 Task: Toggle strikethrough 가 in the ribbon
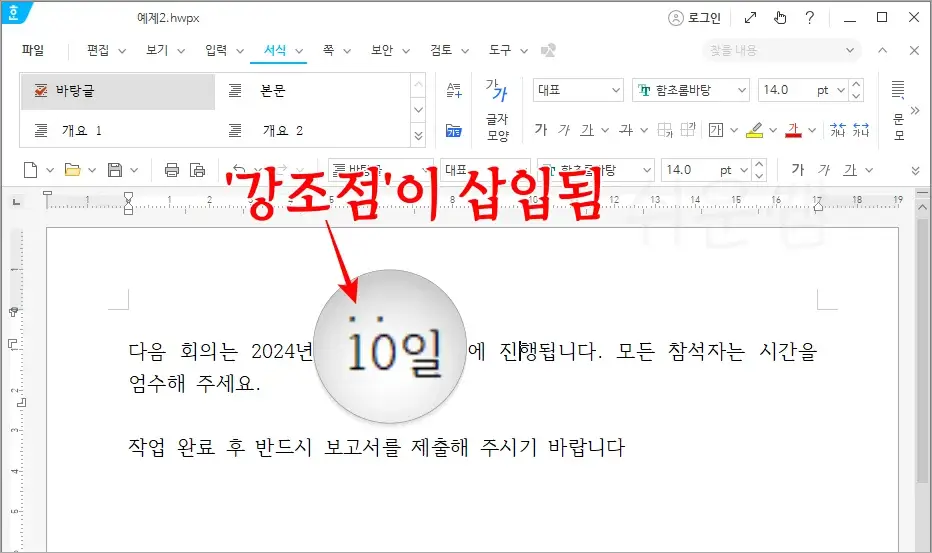tap(626, 130)
